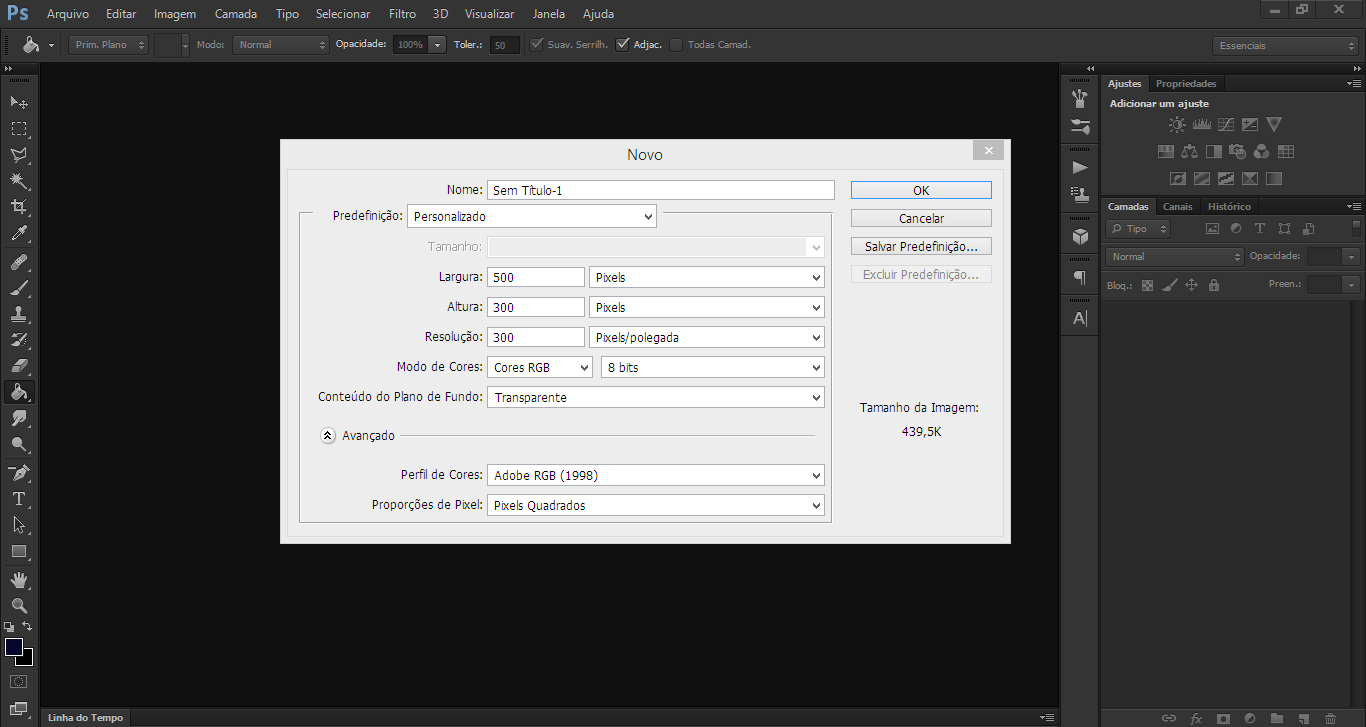Select the Dodge tool
Viewport: 1366px width, 727px height.
[19, 444]
